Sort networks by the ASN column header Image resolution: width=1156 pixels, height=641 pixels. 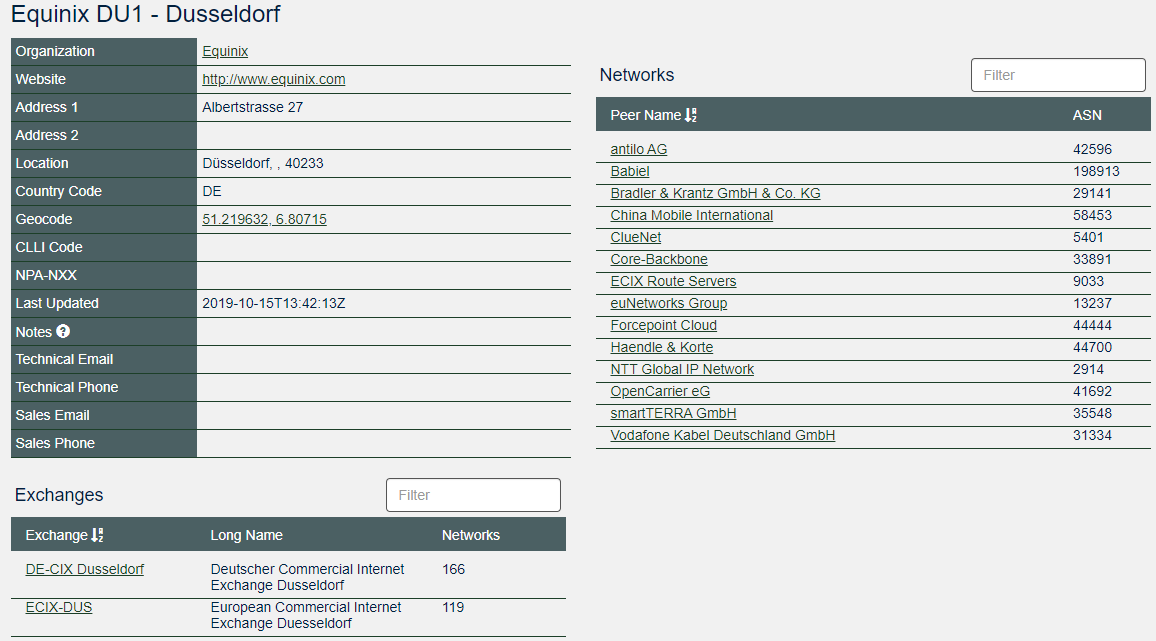point(1087,115)
